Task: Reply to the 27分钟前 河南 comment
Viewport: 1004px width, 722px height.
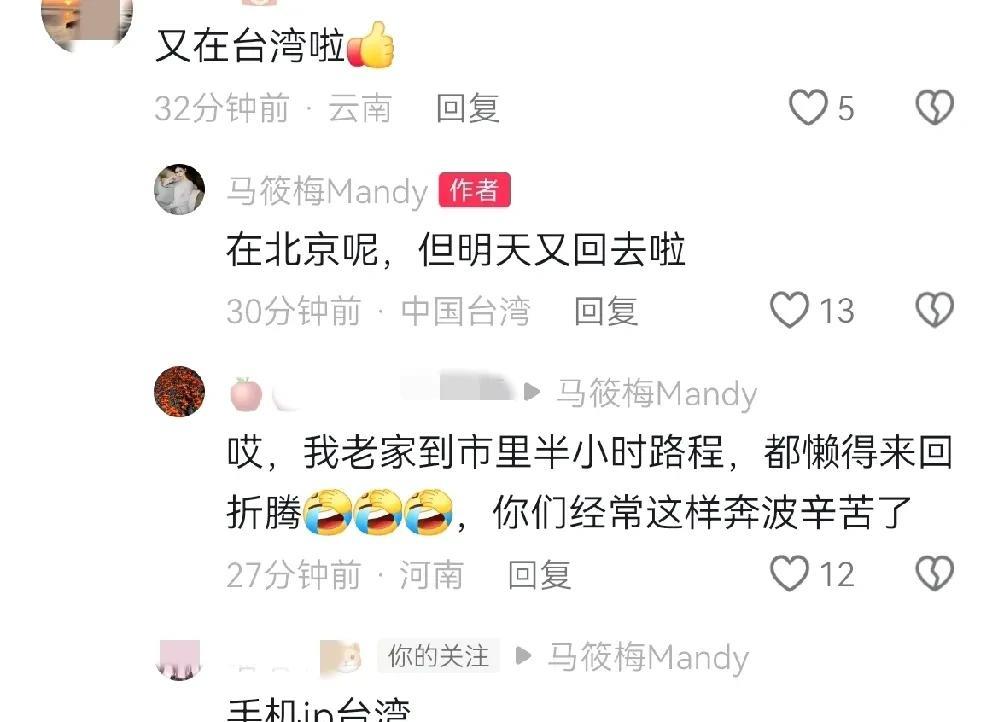Action: point(540,575)
